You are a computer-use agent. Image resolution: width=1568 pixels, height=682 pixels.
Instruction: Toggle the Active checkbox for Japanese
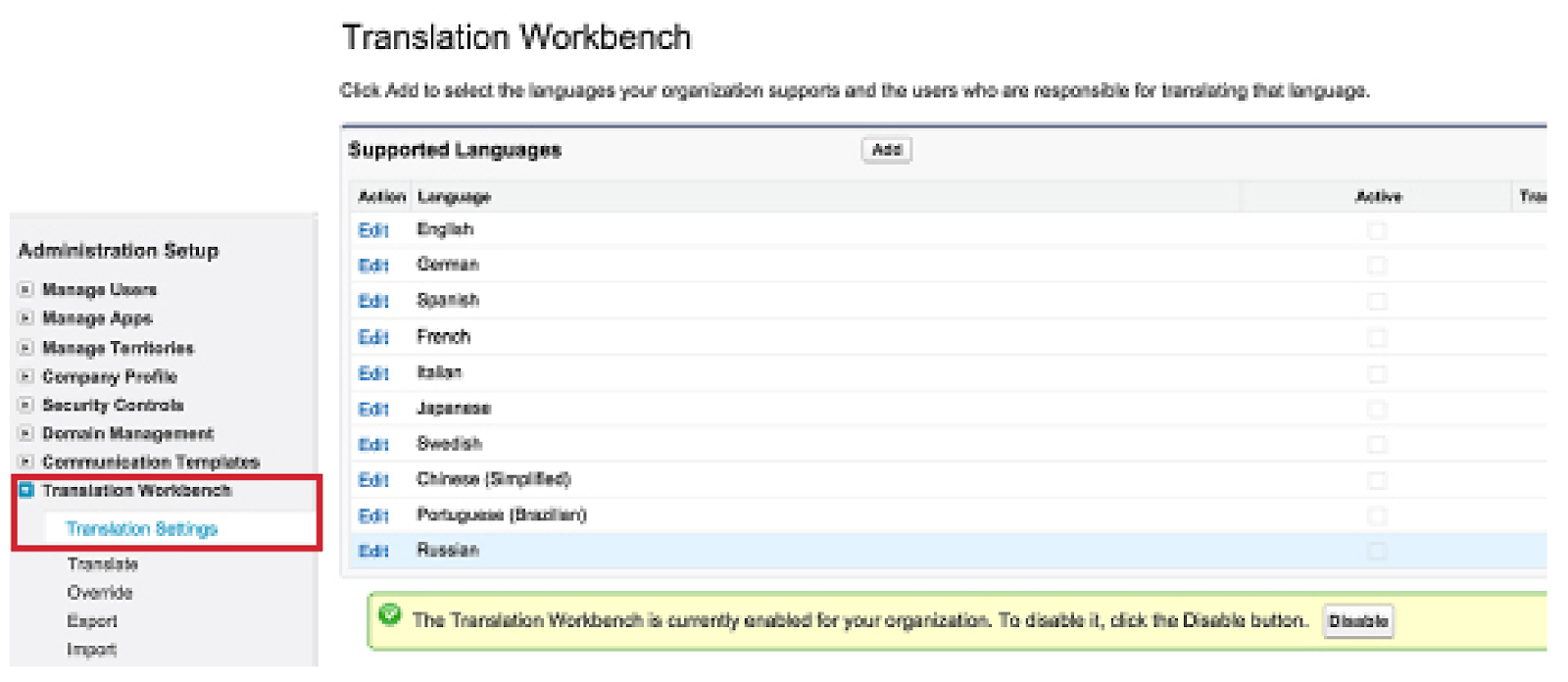coord(1377,410)
